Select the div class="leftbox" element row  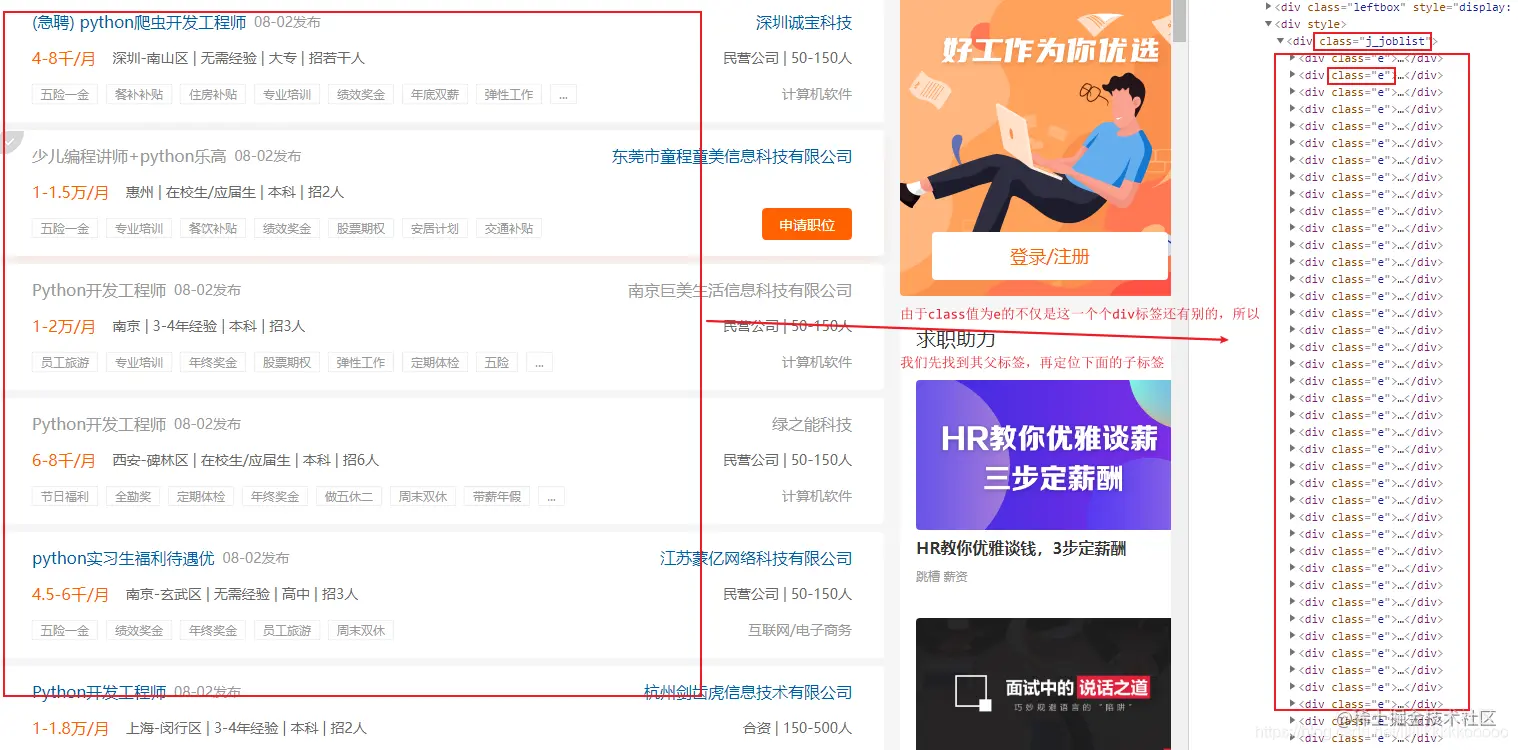(x=1390, y=7)
